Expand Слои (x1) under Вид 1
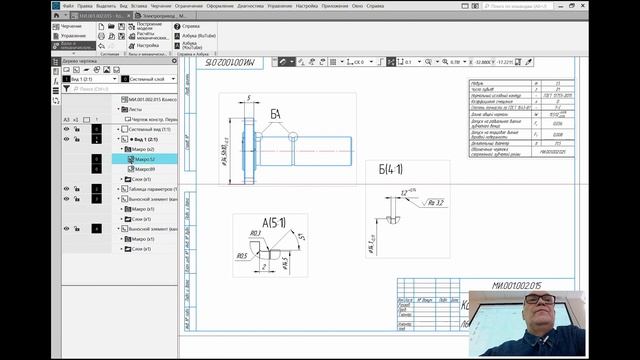This screenshot has height=360, width=640. [122, 179]
